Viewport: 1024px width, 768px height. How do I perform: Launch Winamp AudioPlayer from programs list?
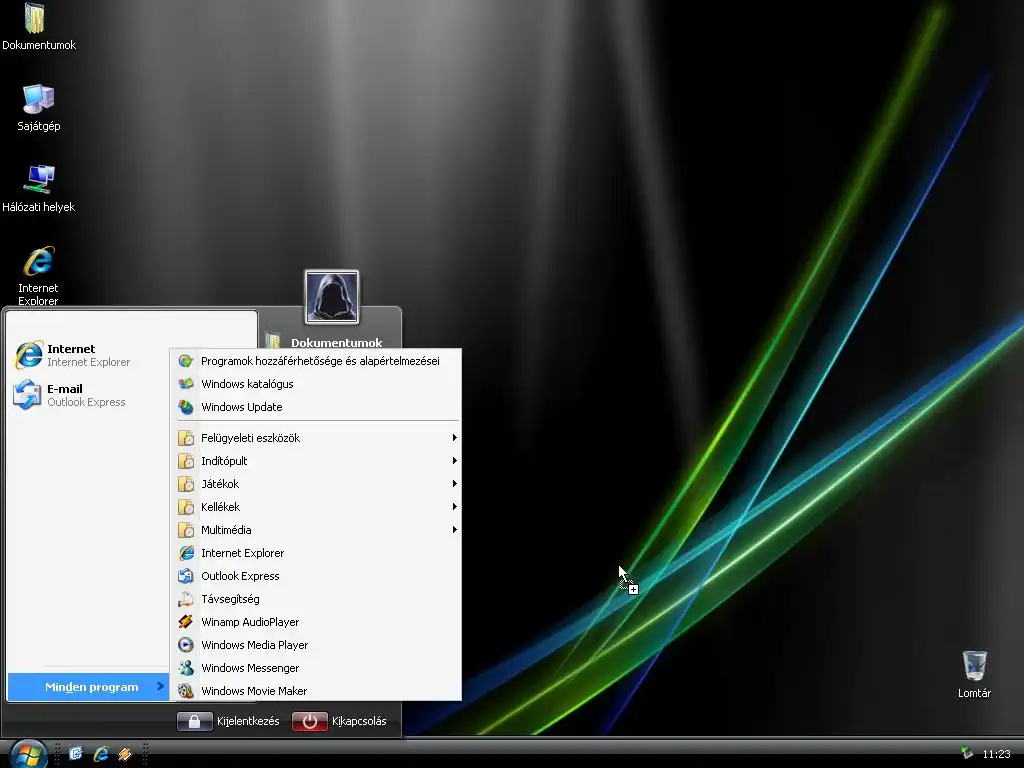316,622
